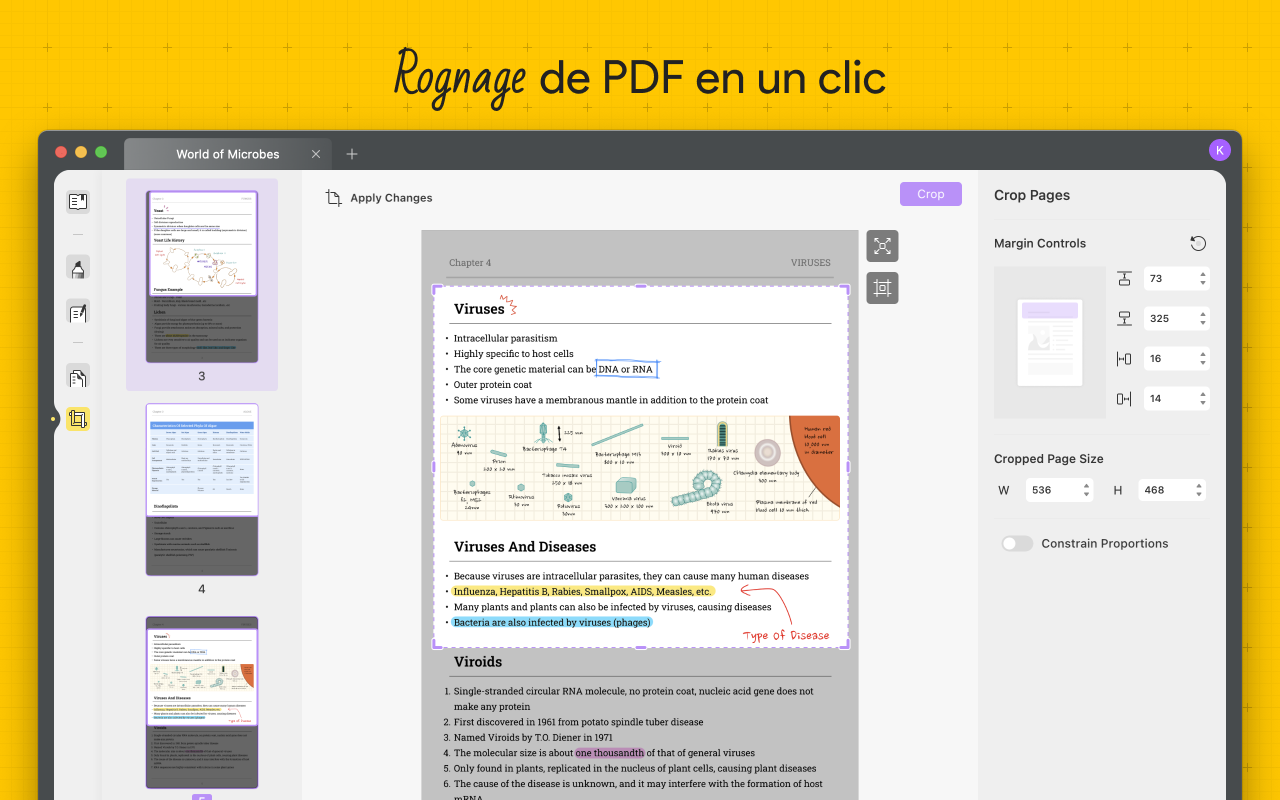Open the reading view icon at sidebar top
Screen dimensions: 1280x800
[x=78, y=201]
